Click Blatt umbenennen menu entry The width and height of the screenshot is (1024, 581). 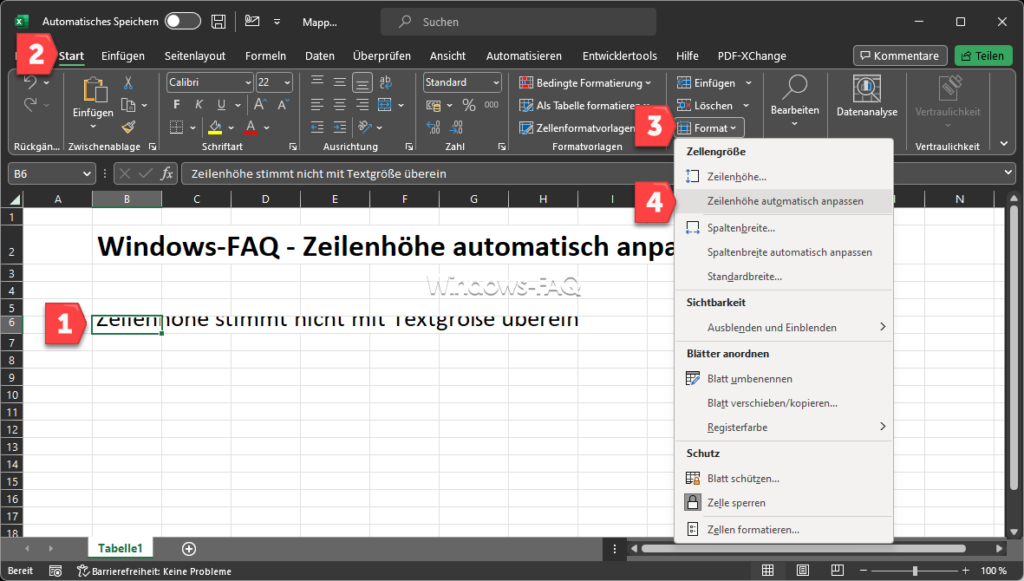[x=784, y=379]
